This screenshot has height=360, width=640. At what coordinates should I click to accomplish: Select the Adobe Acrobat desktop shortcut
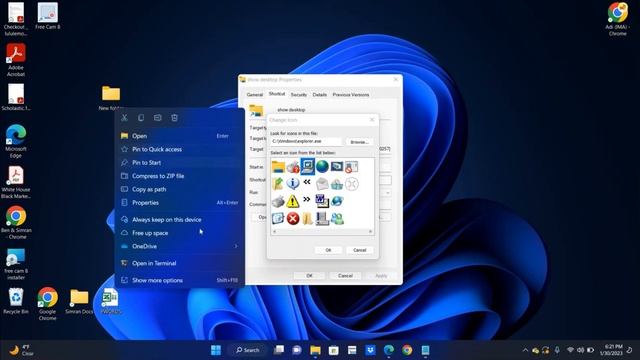pyautogui.click(x=16, y=60)
